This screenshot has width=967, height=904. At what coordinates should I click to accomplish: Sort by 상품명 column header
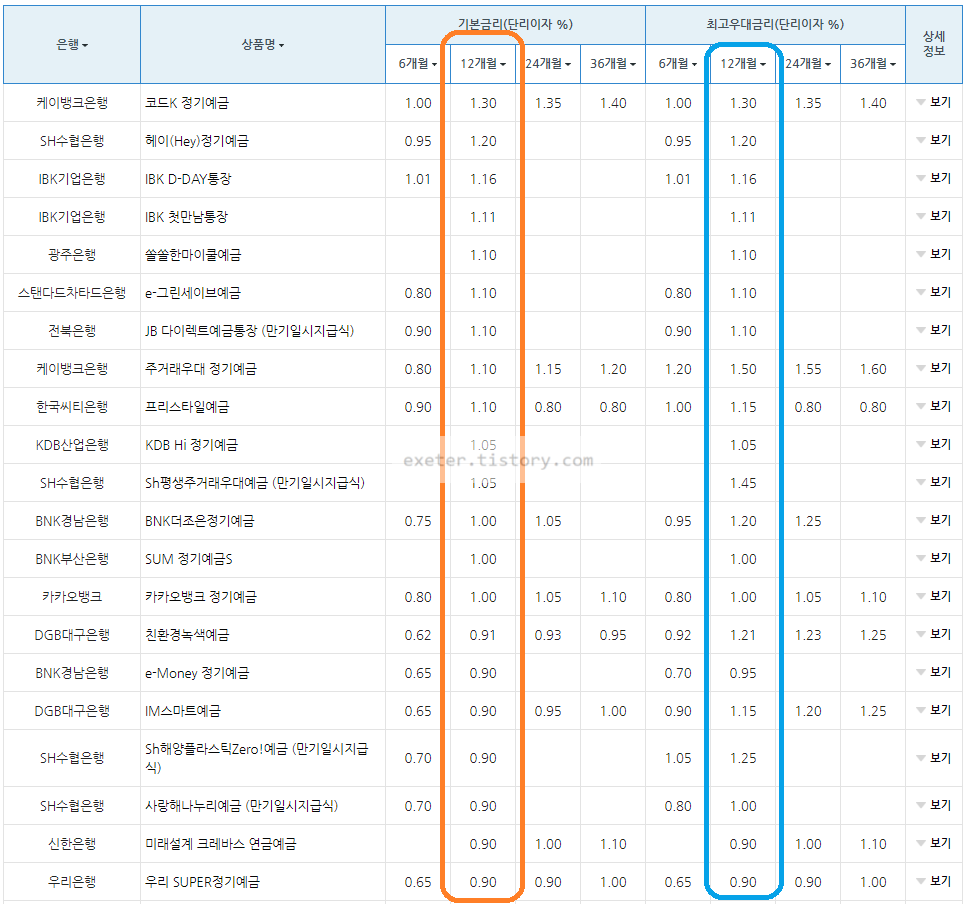click(x=263, y=44)
